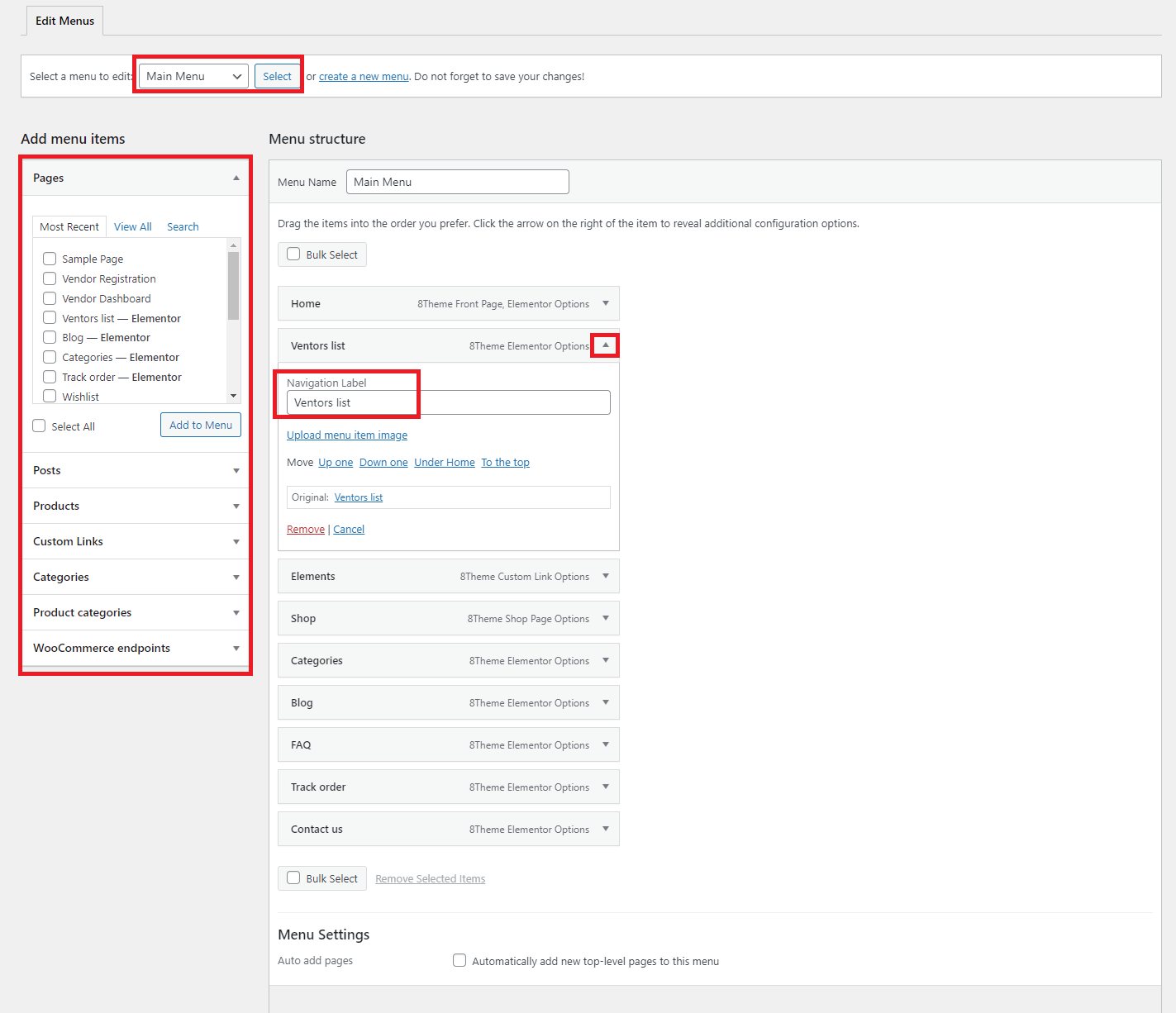The width and height of the screenshot is (1176, 1013).
Task: Click the 'FAQ' menu item title
Action: [x=301, y=745]
